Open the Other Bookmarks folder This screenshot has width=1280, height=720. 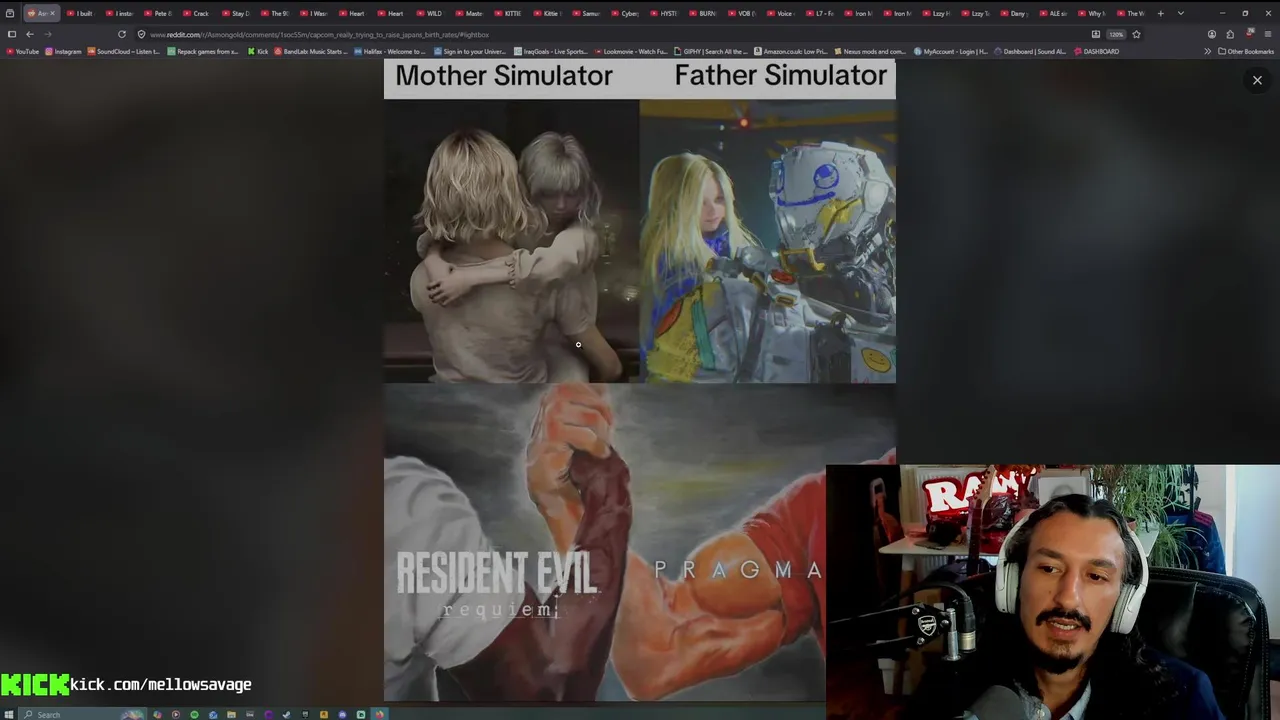point(1246,51)
